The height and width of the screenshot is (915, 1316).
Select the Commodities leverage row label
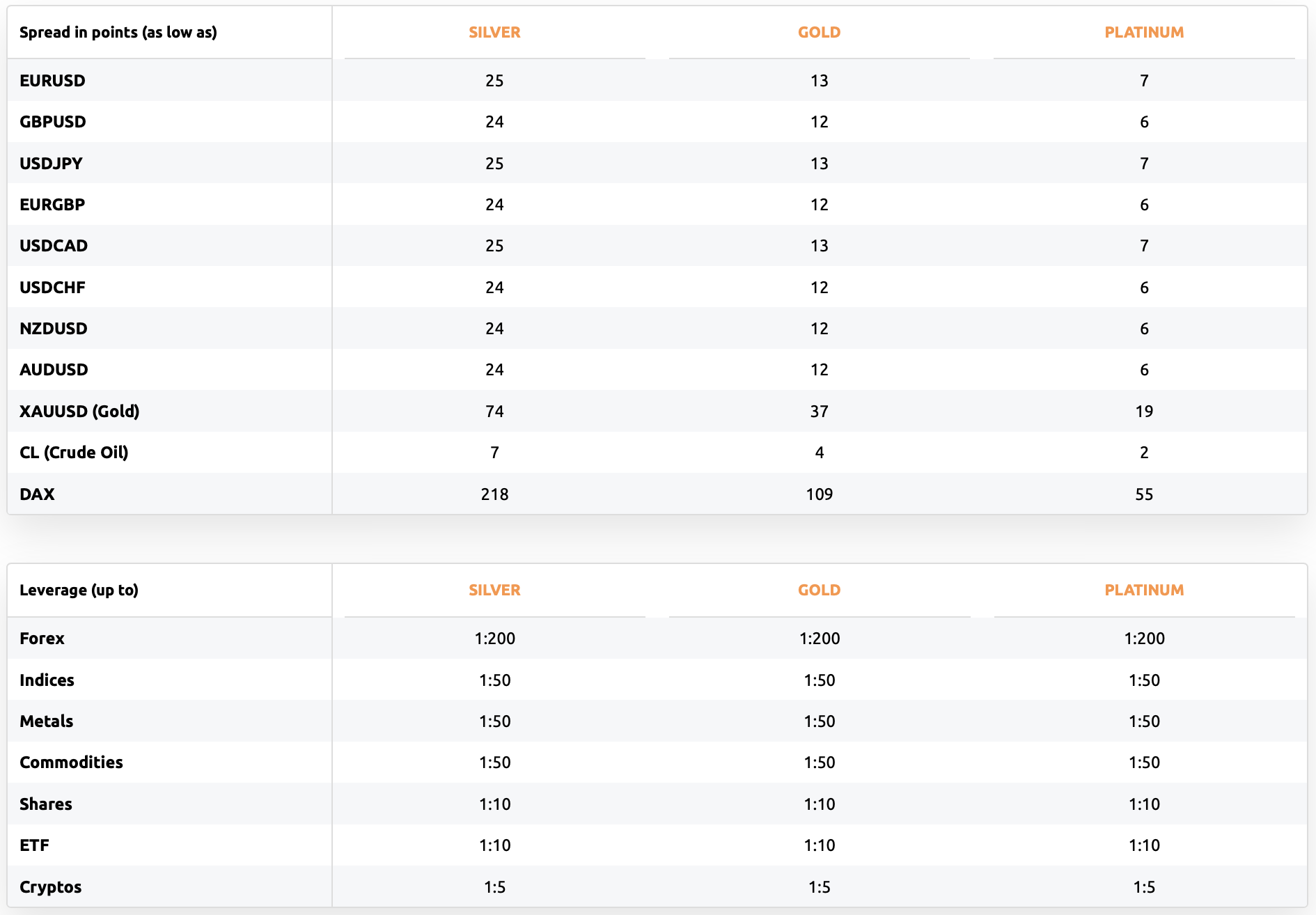coord(71,762)
